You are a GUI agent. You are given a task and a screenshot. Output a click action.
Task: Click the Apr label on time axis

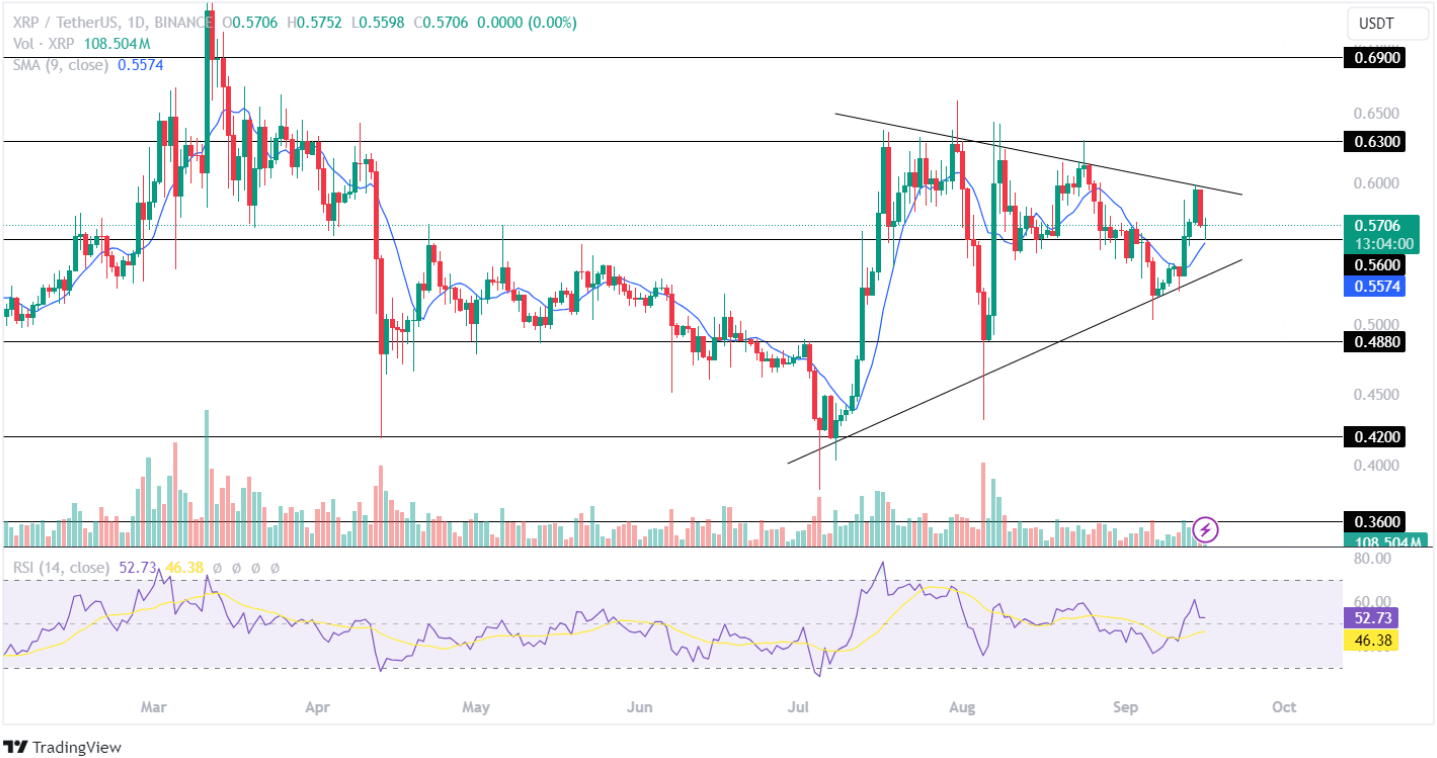[x=318, y=707]
